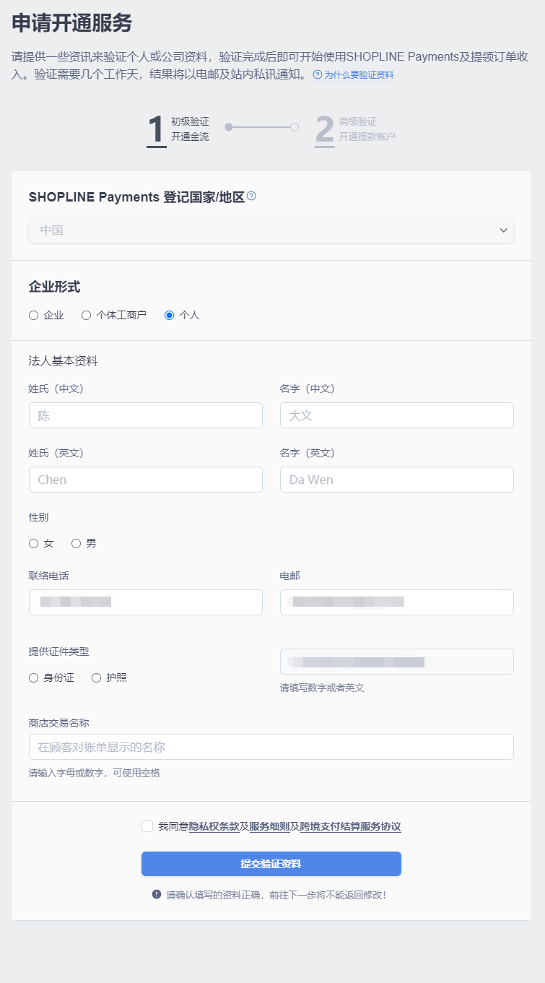Open the 为什么要验证资料 link
The height and width of the screenshot is (983, 545).
tap(359, 75)
